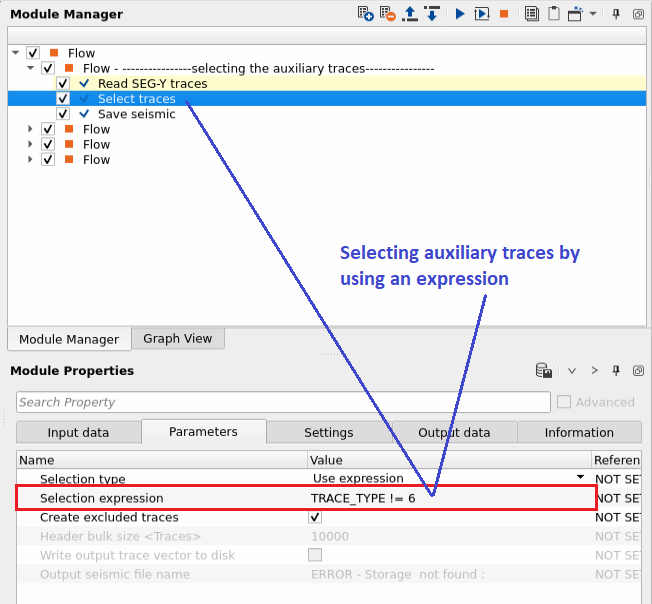
Task: Click the orange Stop square icon
Action: coord(504,14)
